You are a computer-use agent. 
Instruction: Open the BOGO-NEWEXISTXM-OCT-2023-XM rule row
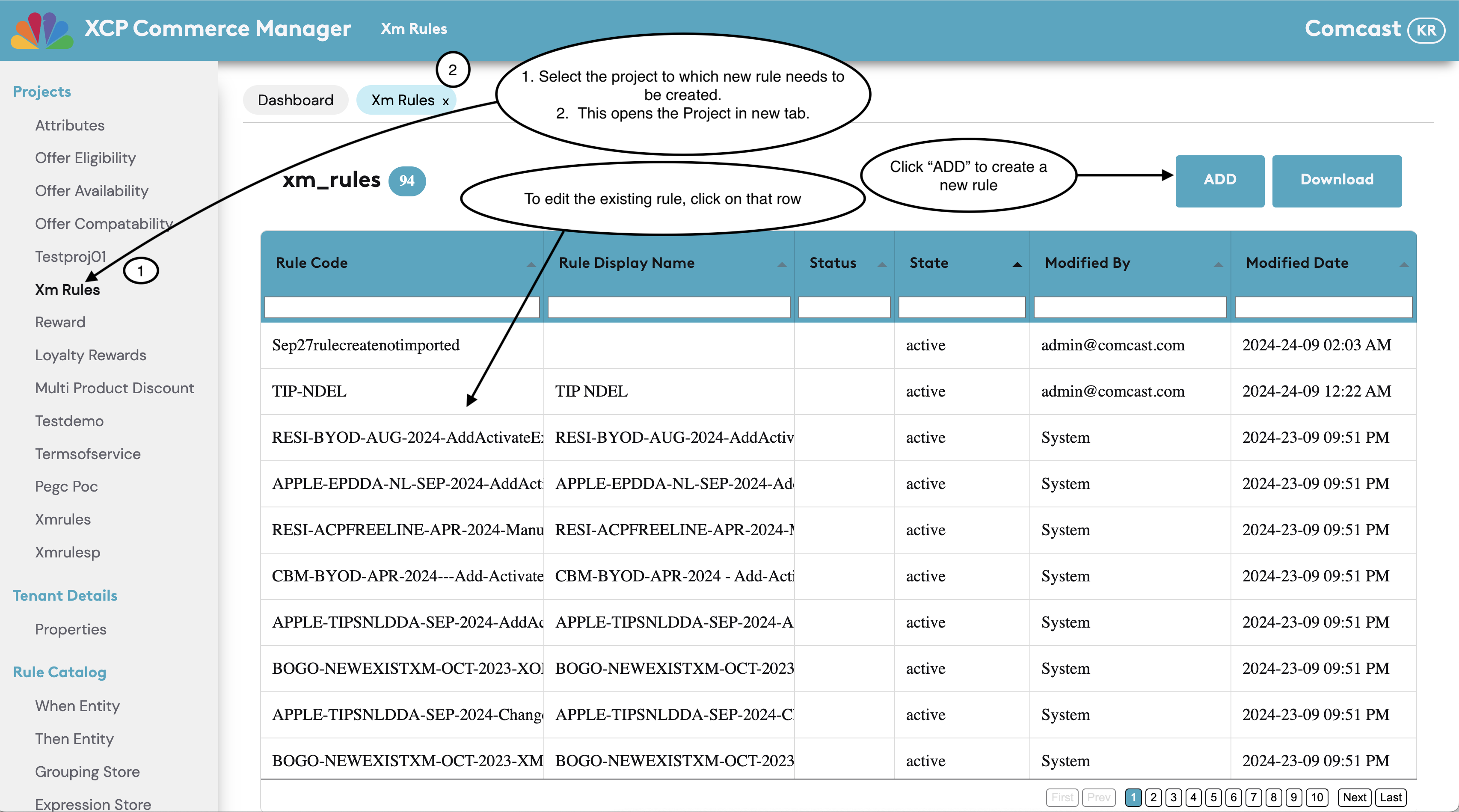838,759
